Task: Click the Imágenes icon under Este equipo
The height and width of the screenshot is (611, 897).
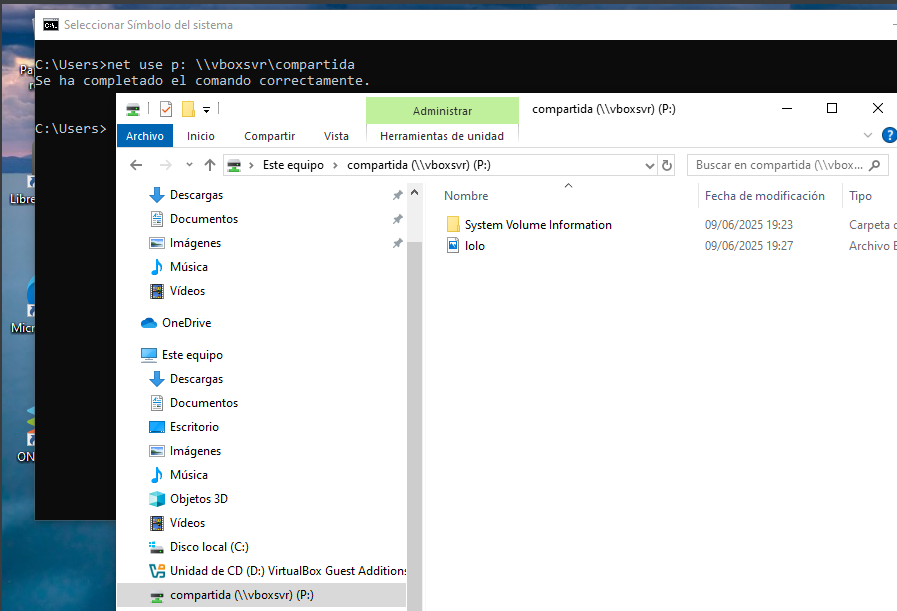Action: click(x=157, y=451)
